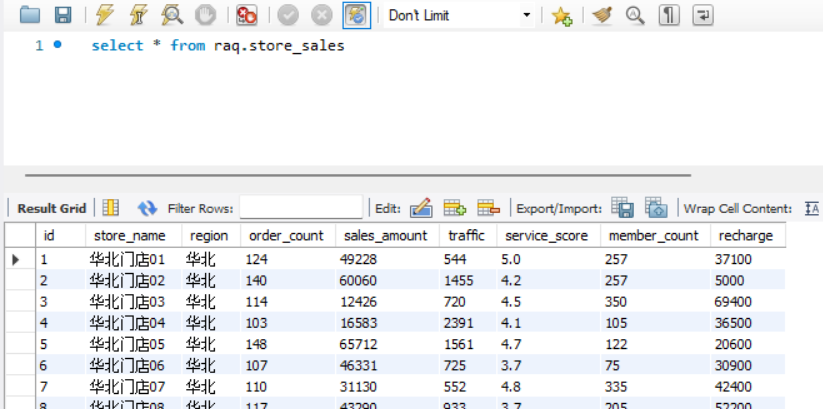Click the recharge column header
This screenshot has height=409, width=823.
click(x=748, y=236)
